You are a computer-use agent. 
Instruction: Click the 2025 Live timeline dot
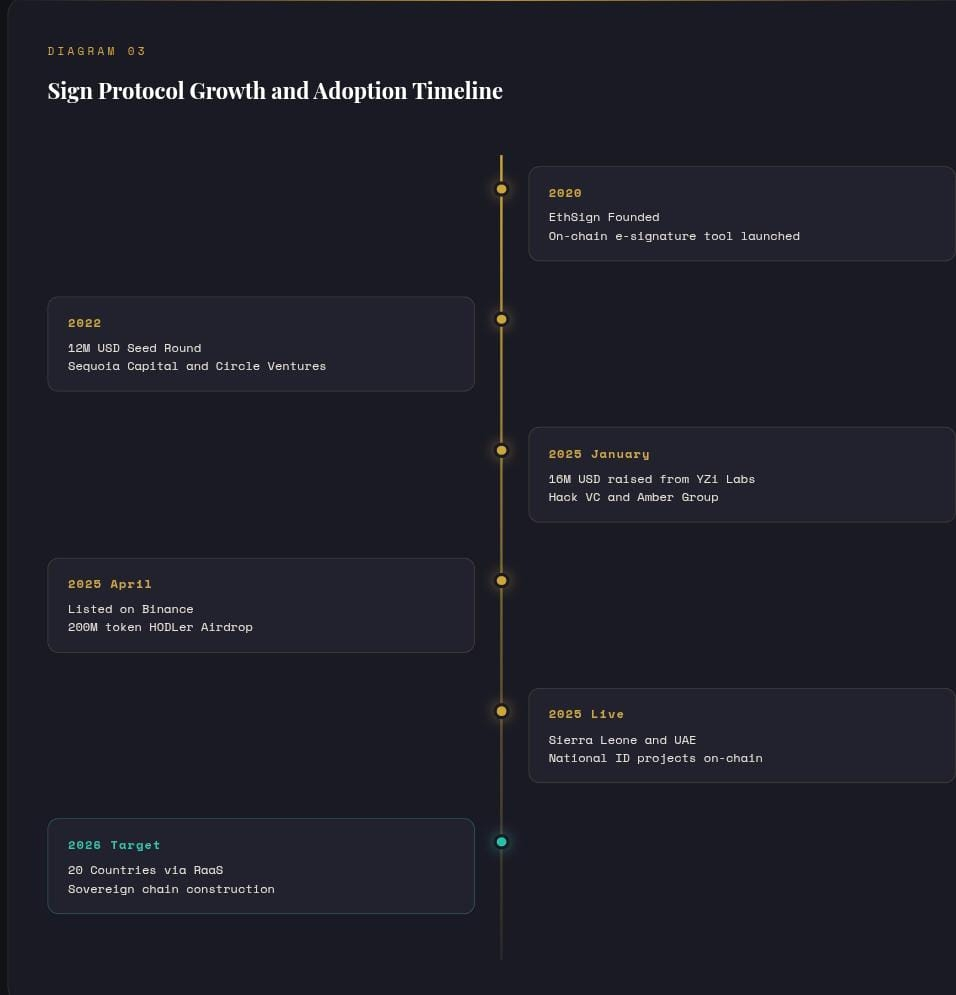click(502, 711)
